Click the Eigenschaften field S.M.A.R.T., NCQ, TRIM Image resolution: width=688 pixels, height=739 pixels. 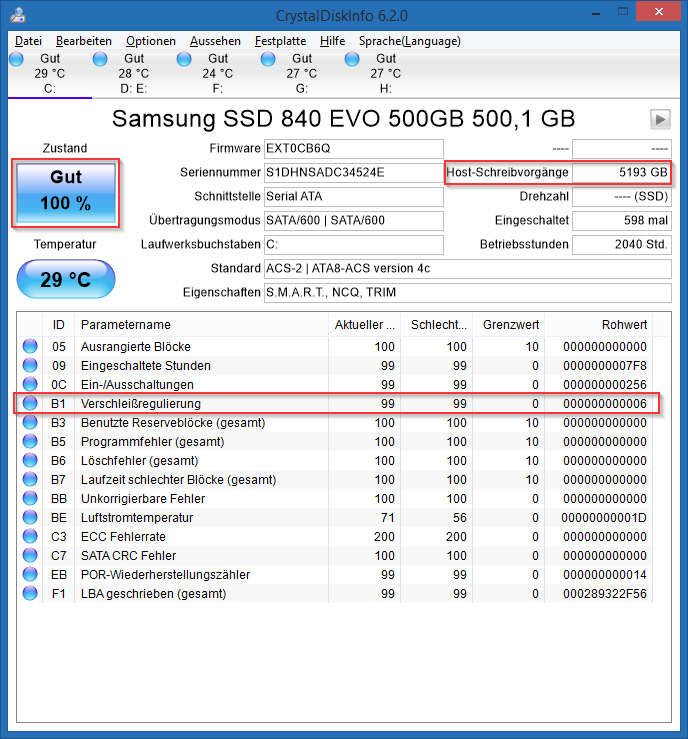[x=467, y=293]
